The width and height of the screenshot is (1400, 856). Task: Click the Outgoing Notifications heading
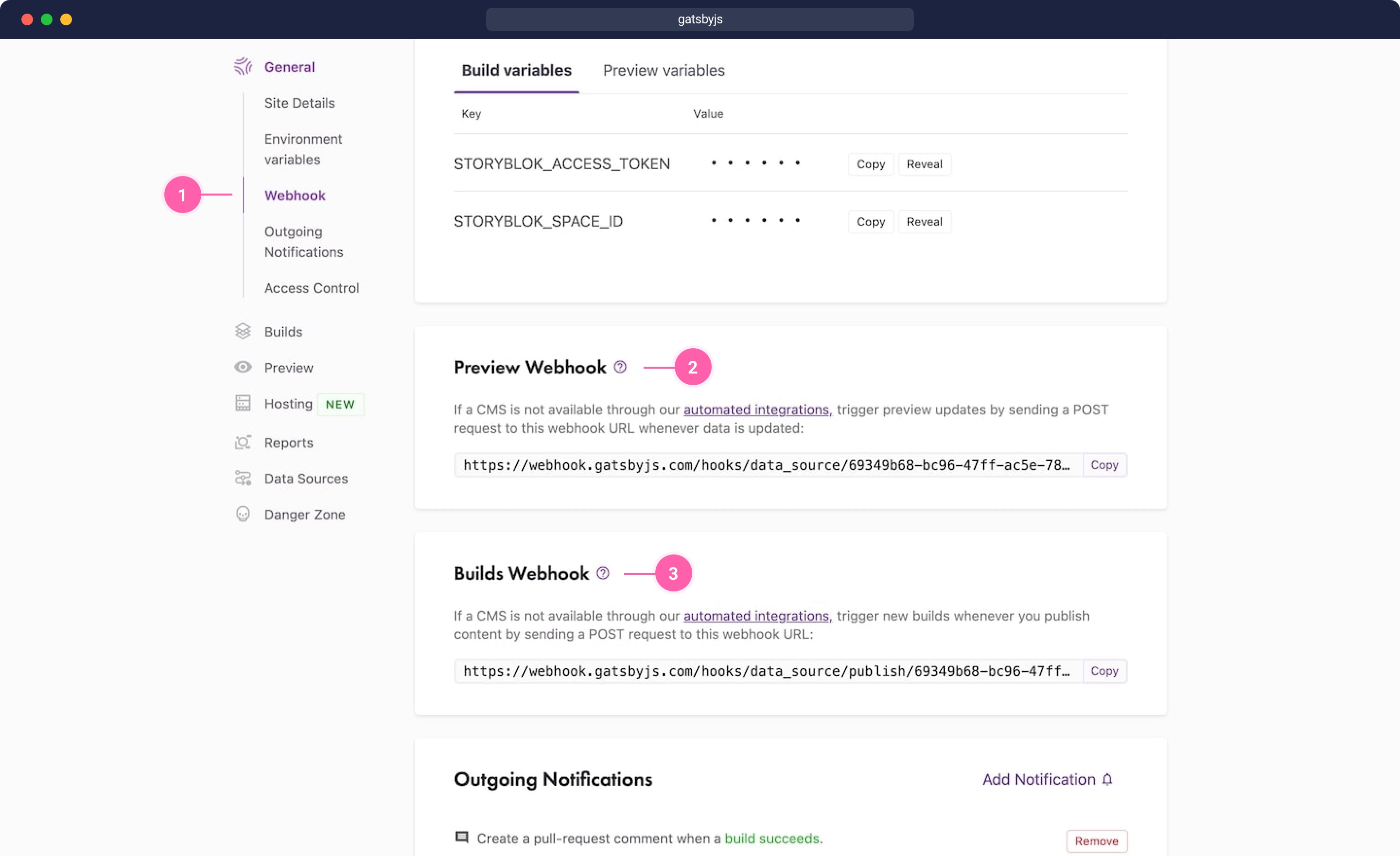tap(553, 779)
